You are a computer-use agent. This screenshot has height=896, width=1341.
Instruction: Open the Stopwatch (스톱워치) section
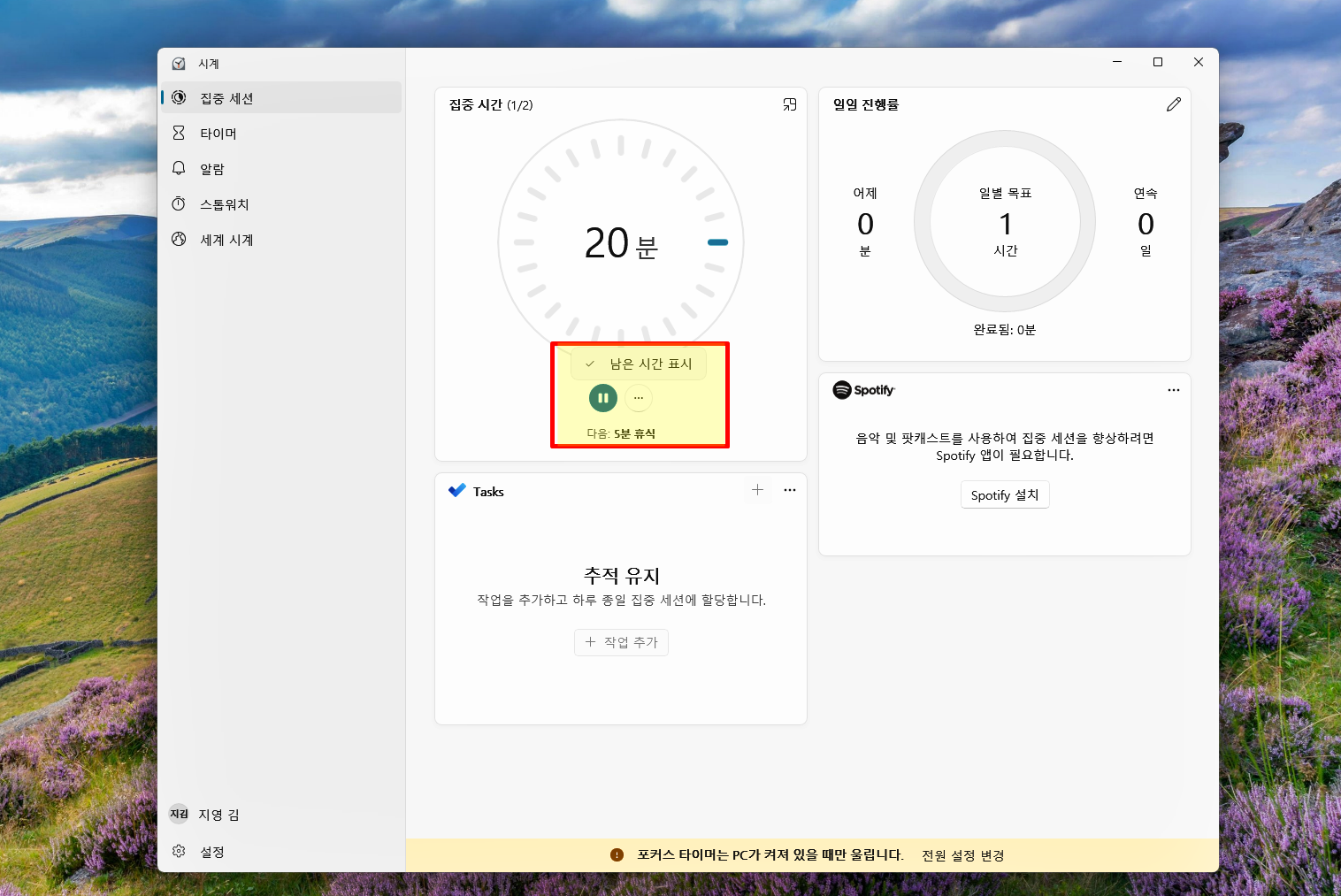click(x=281, y=203)
